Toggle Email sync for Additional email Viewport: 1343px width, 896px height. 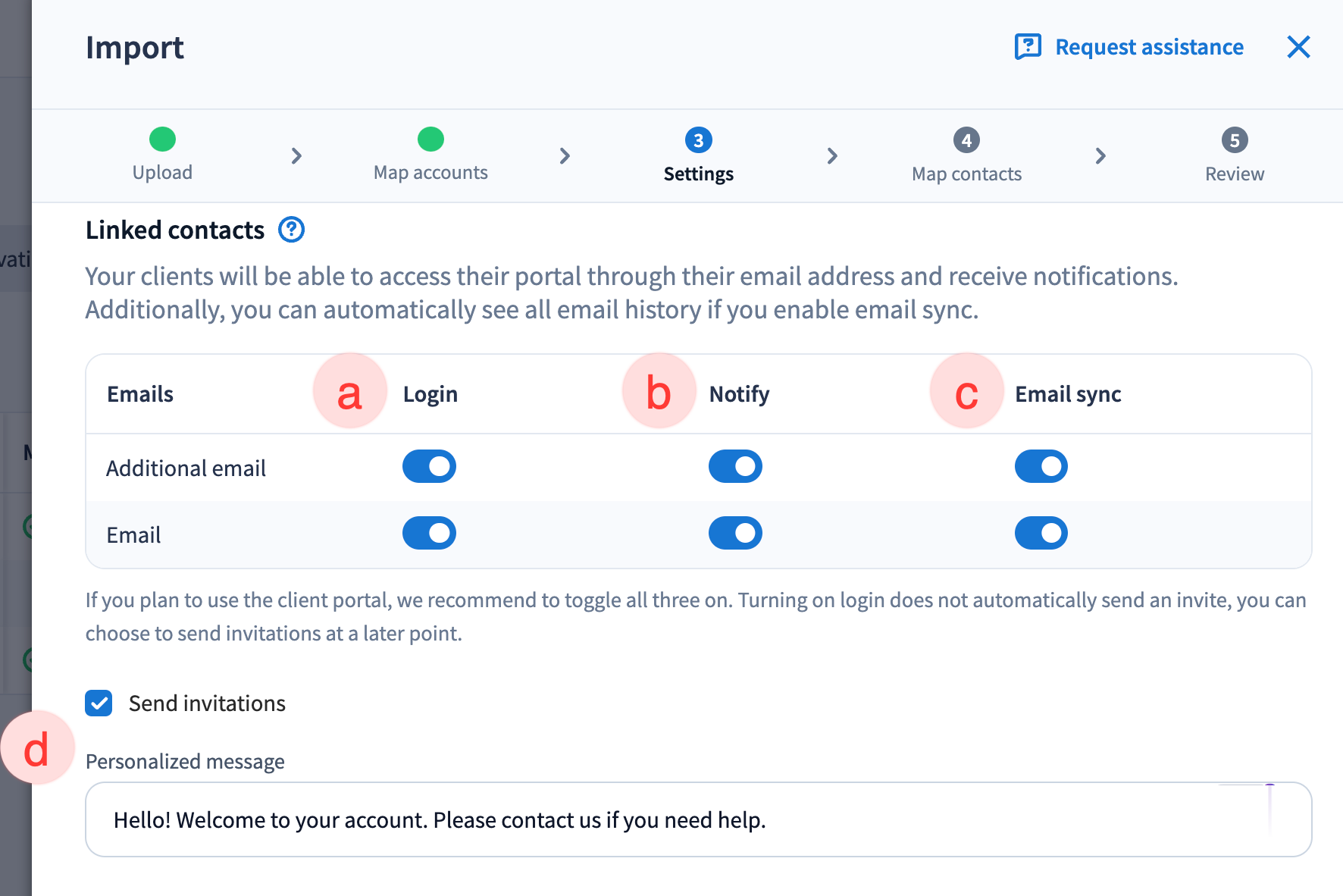[1041, 467]
